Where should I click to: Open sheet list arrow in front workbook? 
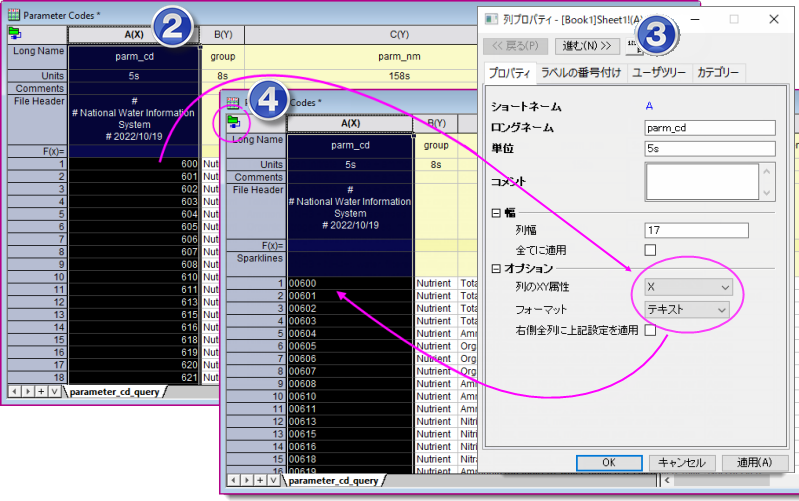pyautogui.click(x=273, y=480)
